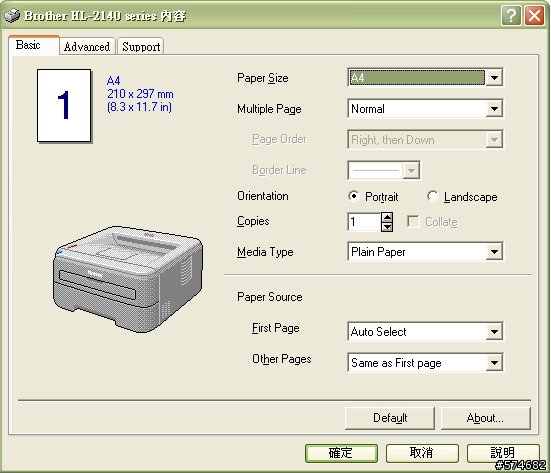Open the Other Pages paper source dropdown
The image size is (551, 473).
coord(425,362)
